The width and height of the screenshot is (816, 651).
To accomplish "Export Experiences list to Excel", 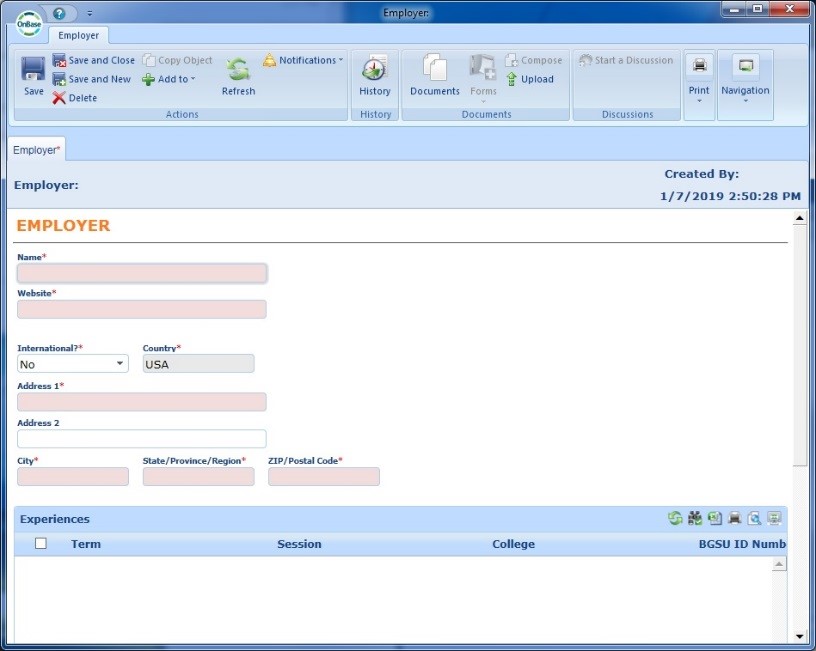I will [715, 518].
